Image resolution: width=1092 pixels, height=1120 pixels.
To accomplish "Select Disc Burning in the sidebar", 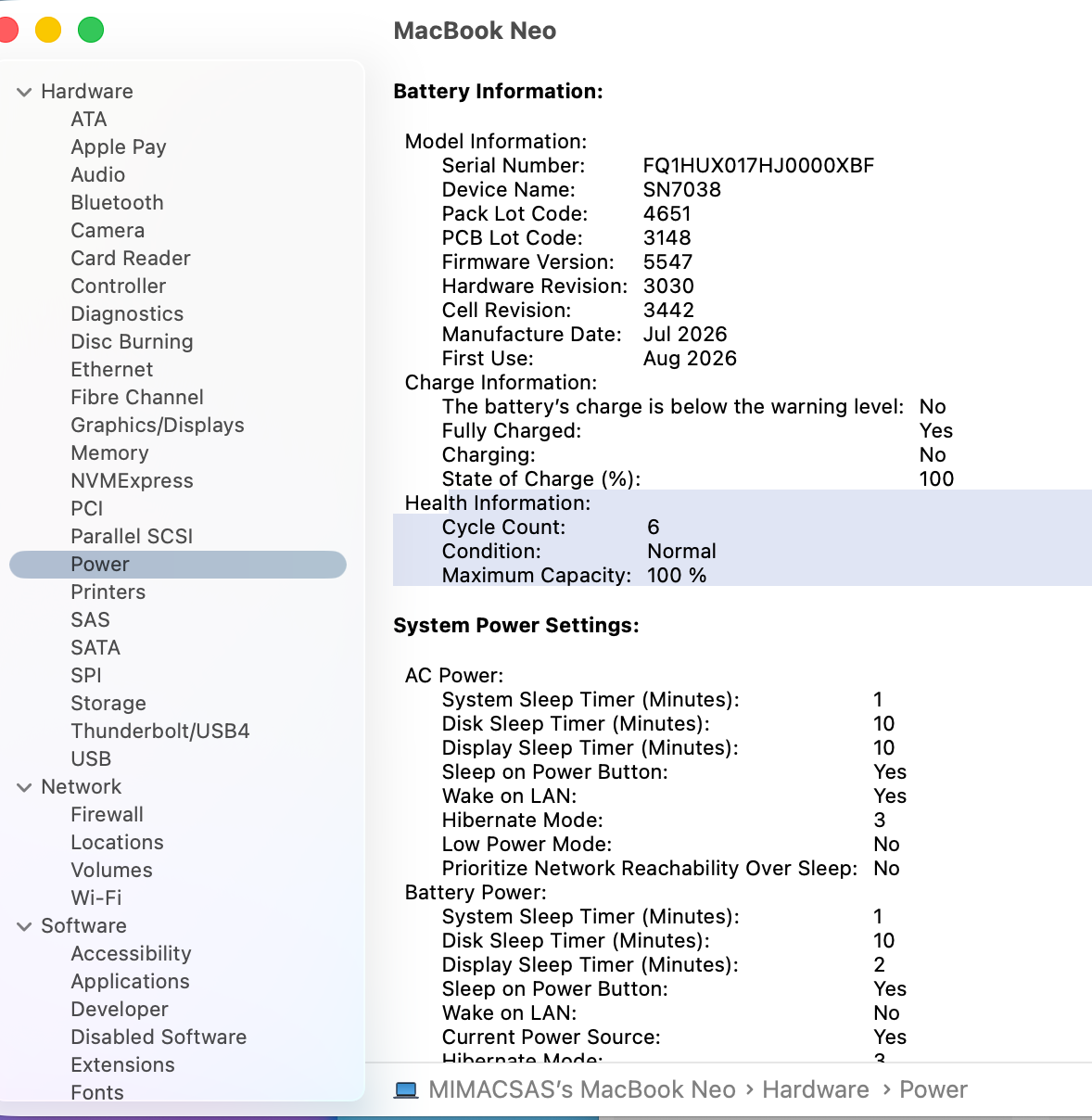I will (133, 342).
